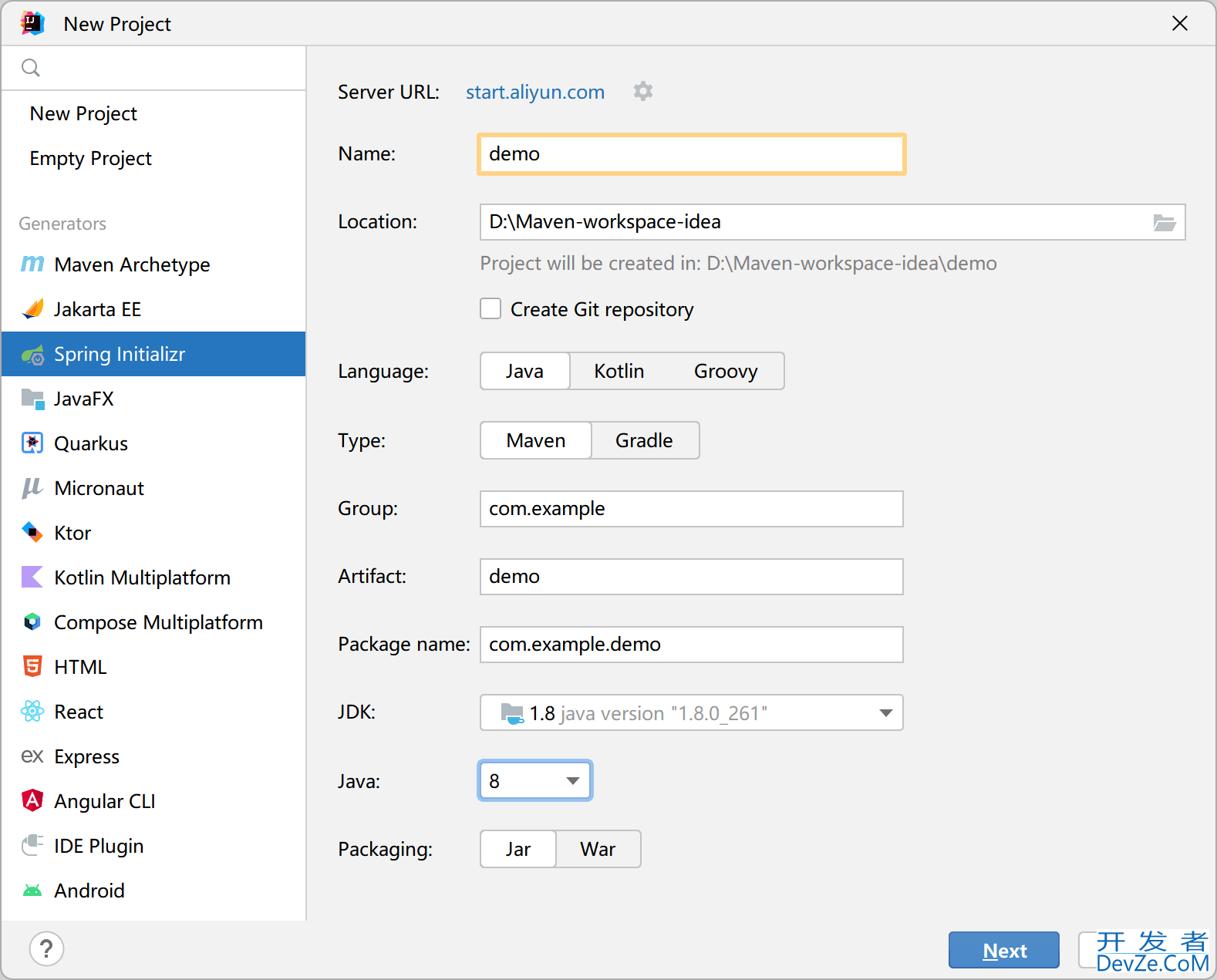Click the Compose Multiplatform hexagon icon
The image size is (1217, 980).
coord(32,622)
